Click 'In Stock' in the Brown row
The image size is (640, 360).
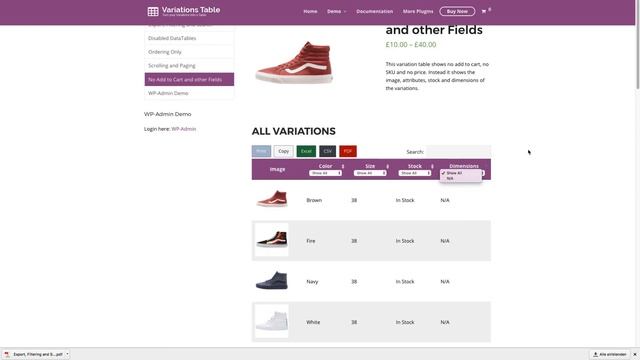coord(405,200)
